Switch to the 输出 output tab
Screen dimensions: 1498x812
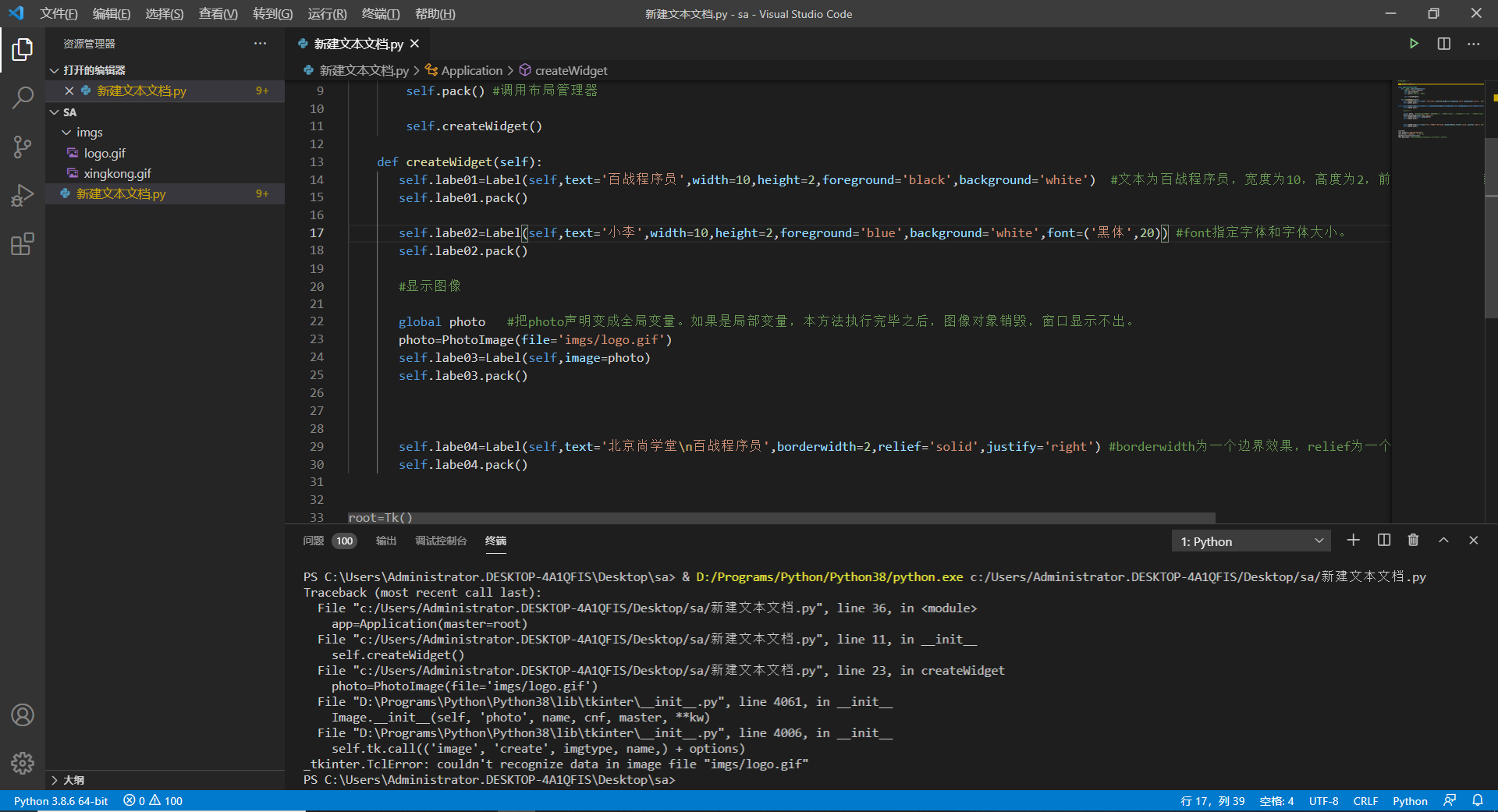pyautogui.click(x=386, y=541)
